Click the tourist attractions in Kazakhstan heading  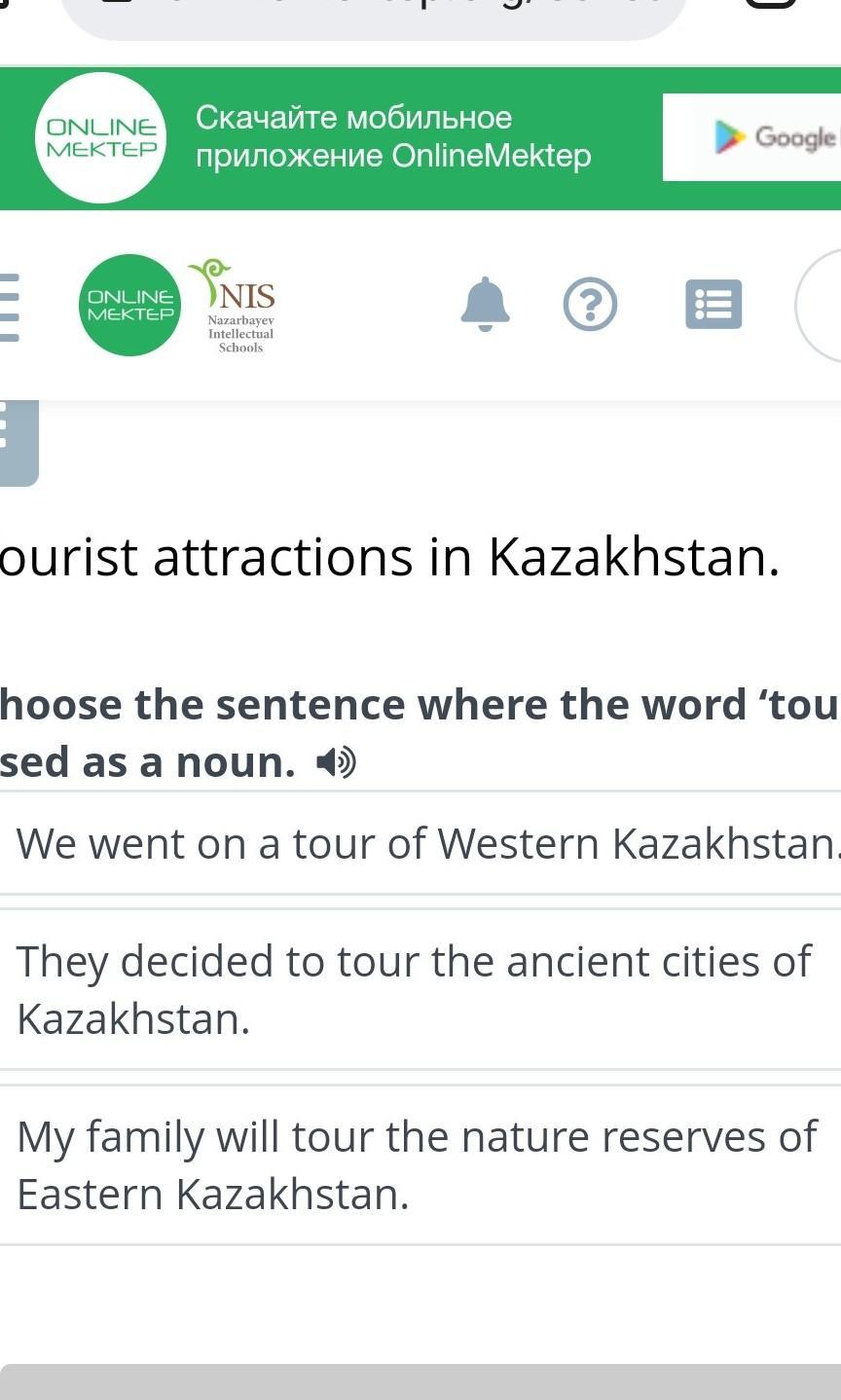point(389,558)
